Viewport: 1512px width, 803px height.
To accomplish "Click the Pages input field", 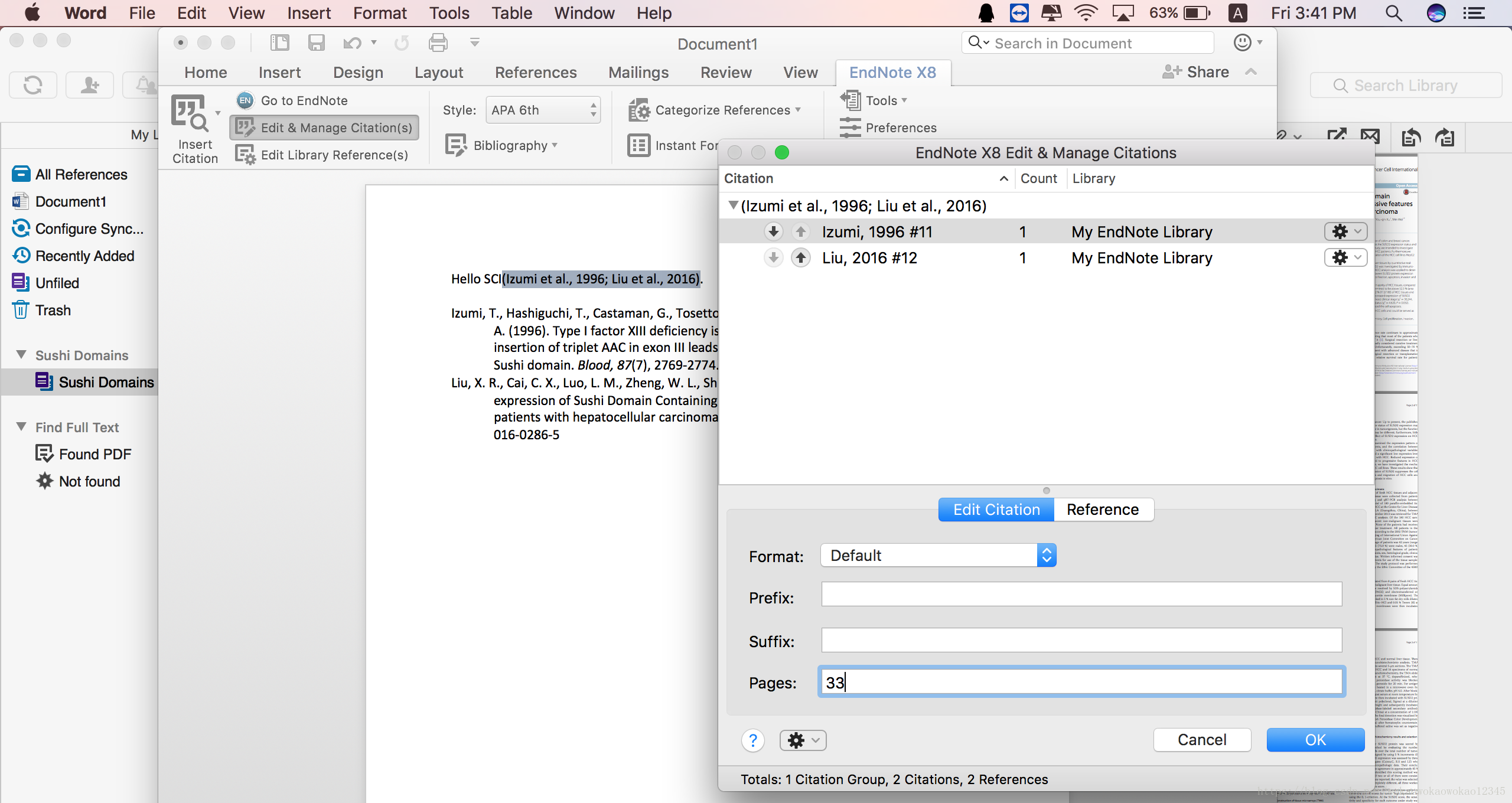I will pos(1081,682).
